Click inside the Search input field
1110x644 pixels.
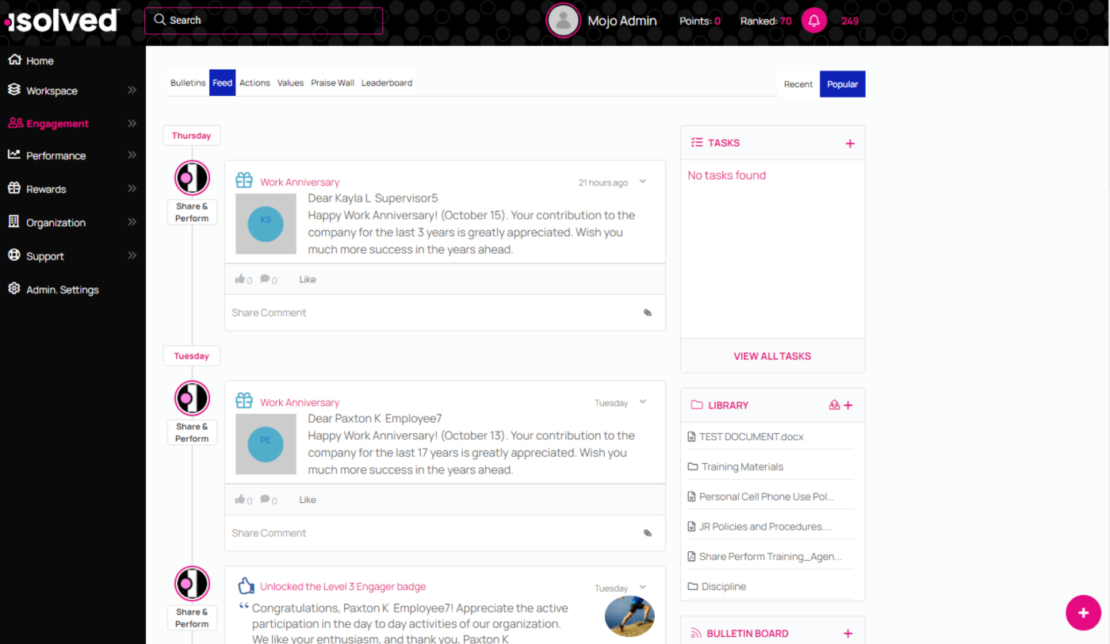pyautogui.click(x=263, y=20)
